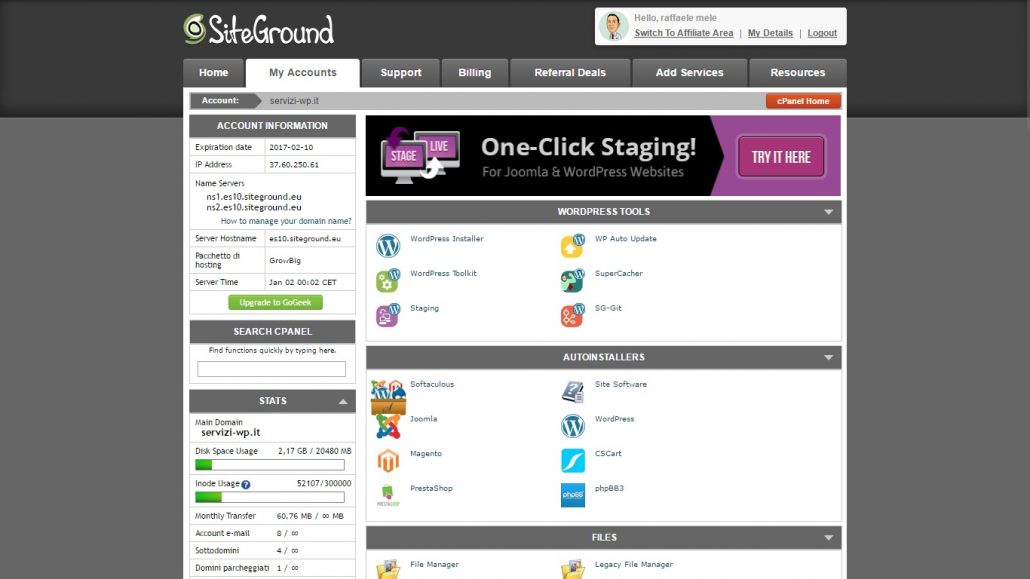Click the Site Software icon
This screenshot has width=1030, height=579.
572,391
